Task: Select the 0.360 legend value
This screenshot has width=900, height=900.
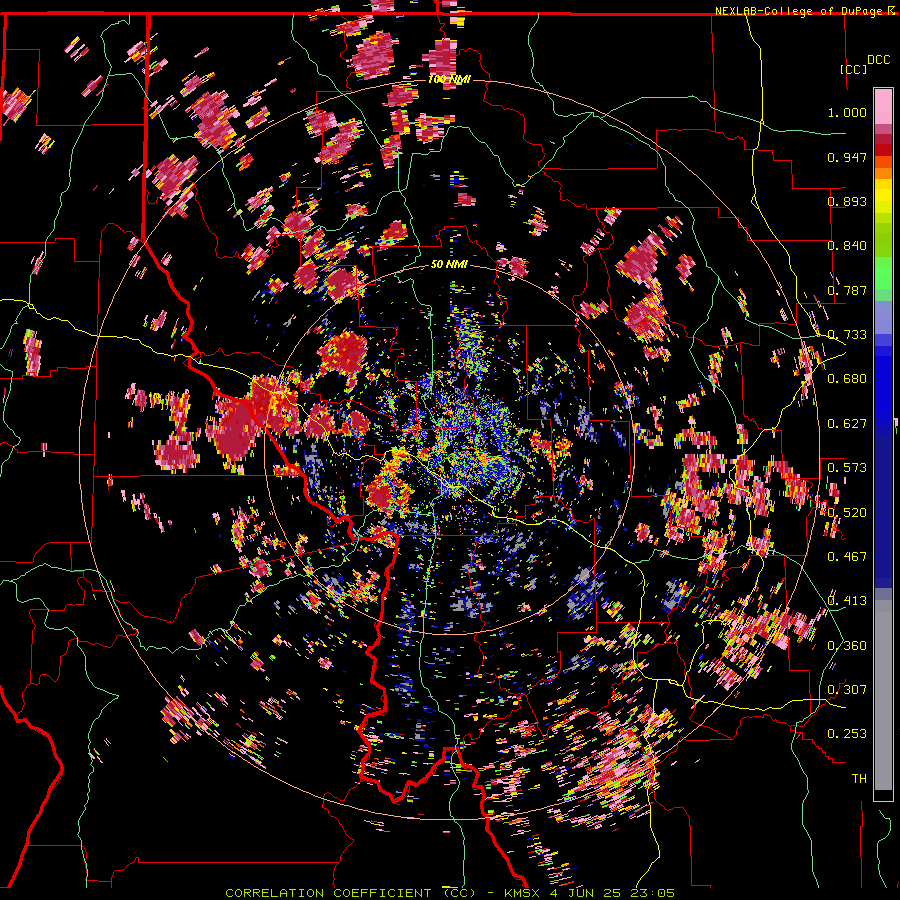Action: [847, 646]
